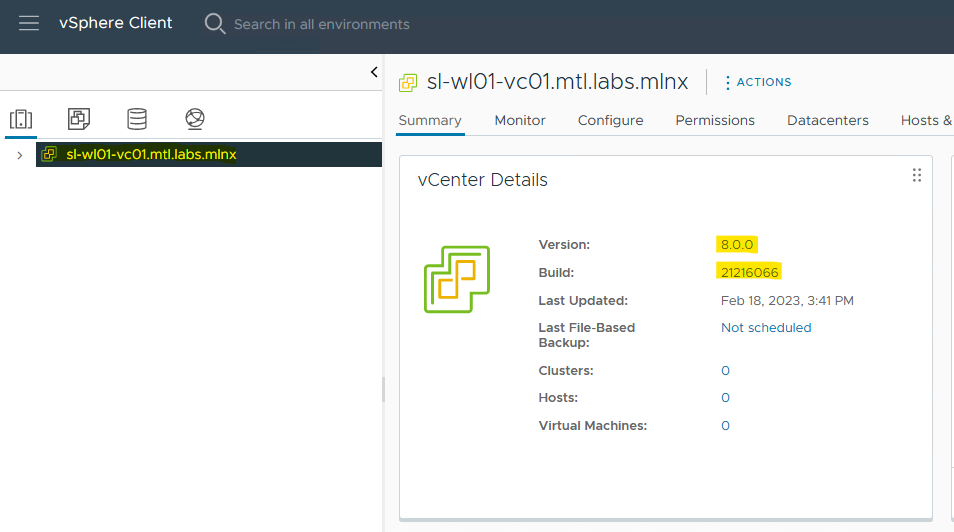Click the search magnifier icon
This screenshot has height=532, width=954.
point(215,24)
